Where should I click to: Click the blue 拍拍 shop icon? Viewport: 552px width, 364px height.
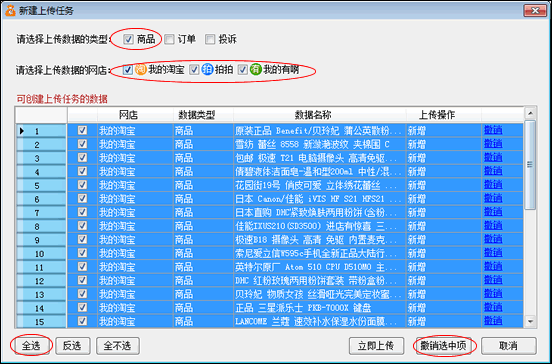click(x=207, y=70)
